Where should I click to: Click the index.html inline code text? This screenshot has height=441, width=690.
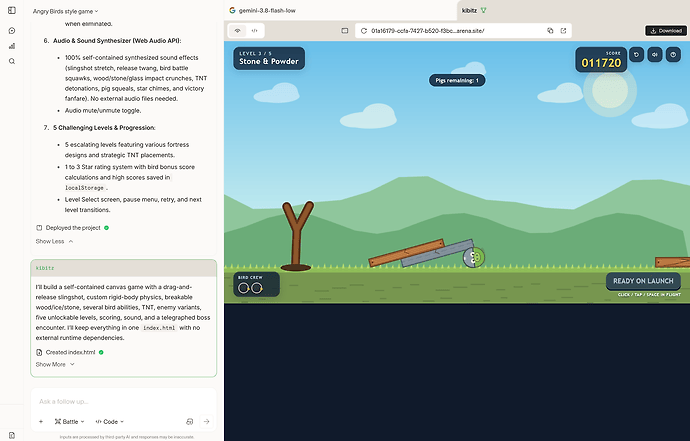tap(159, 328)
